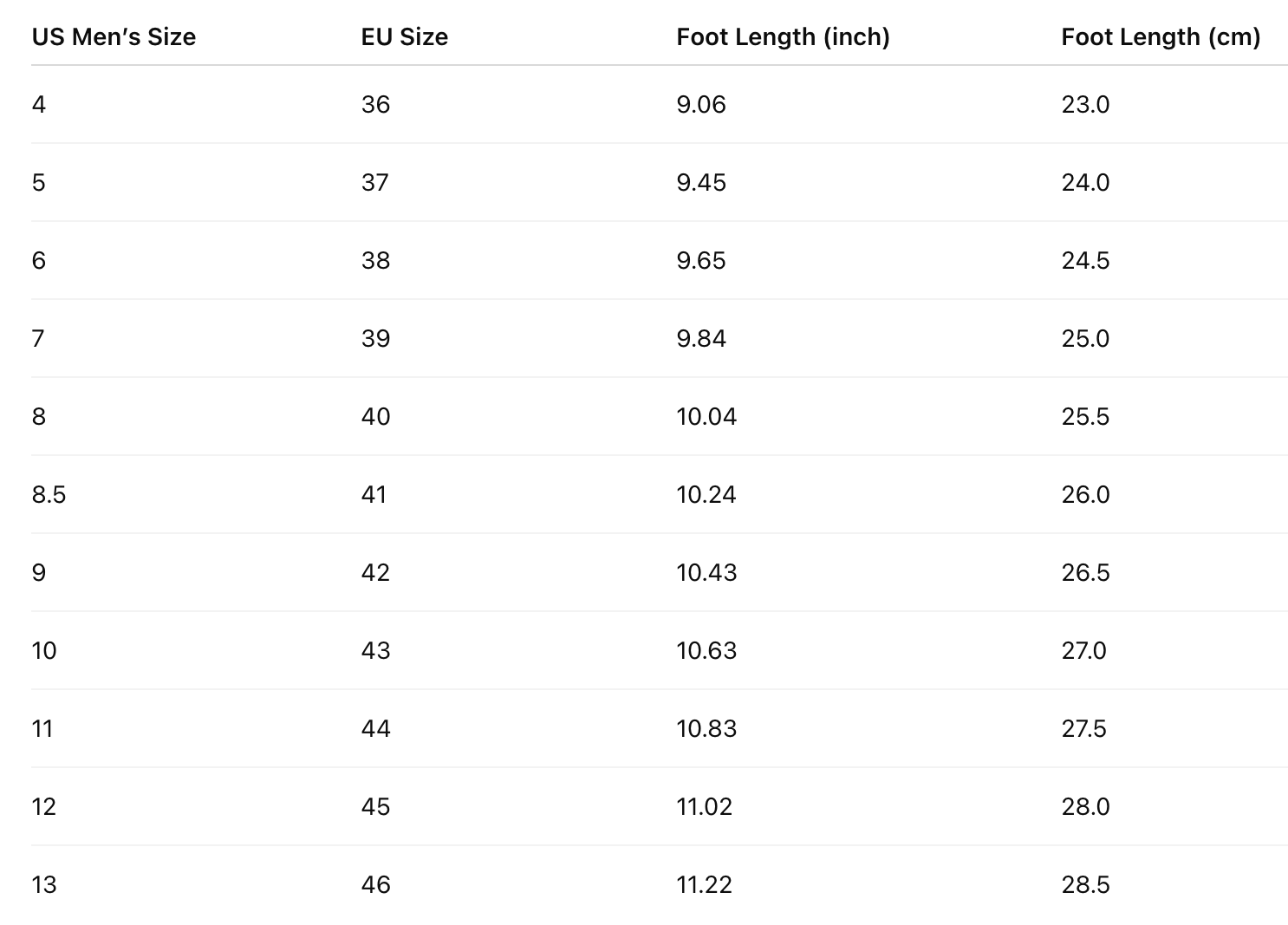Screen dimensions: 1288x925
Task: Select US men's size 8.5 cell
Action: [49, 495]
